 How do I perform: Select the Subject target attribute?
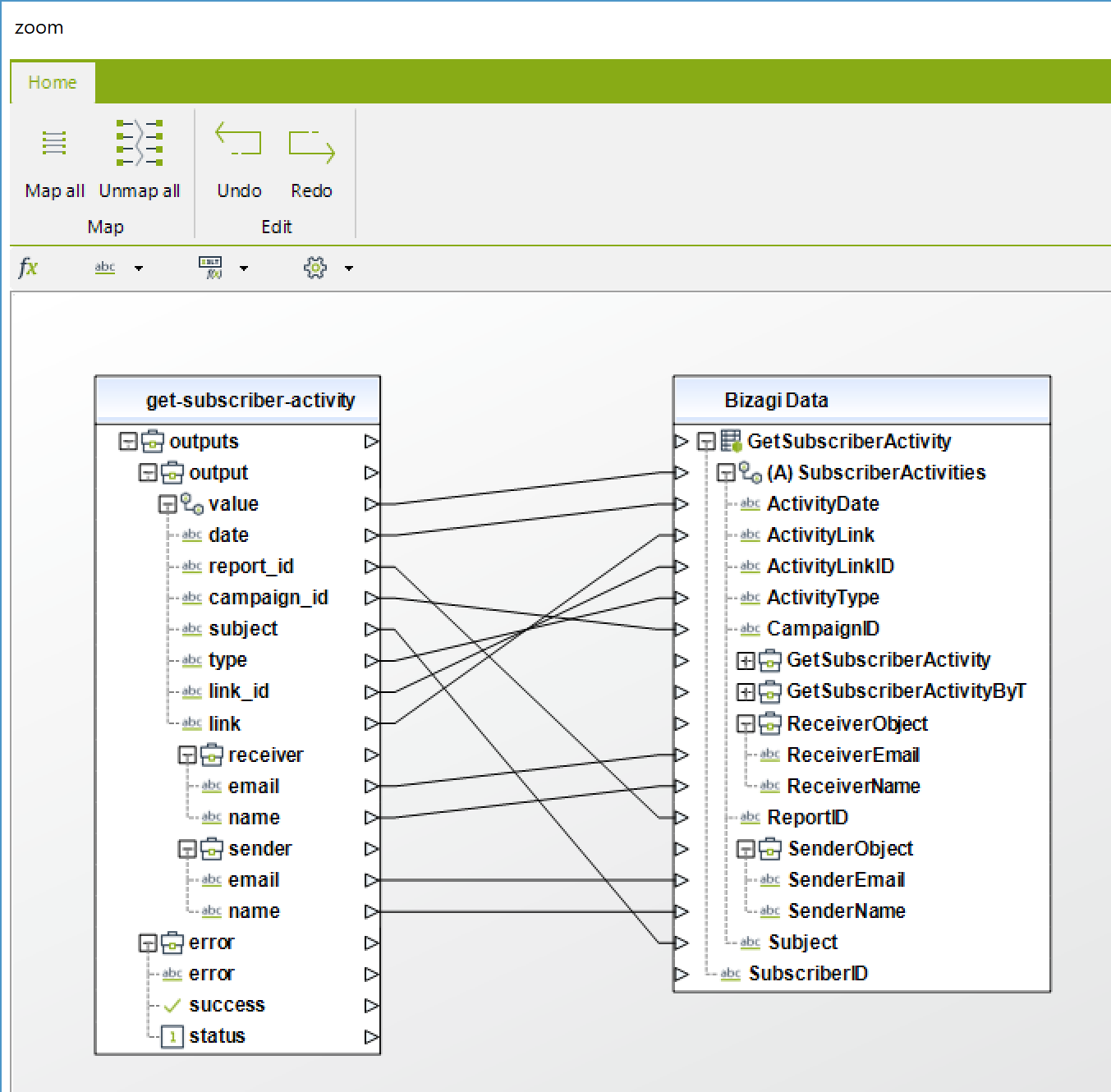(804, 943)
